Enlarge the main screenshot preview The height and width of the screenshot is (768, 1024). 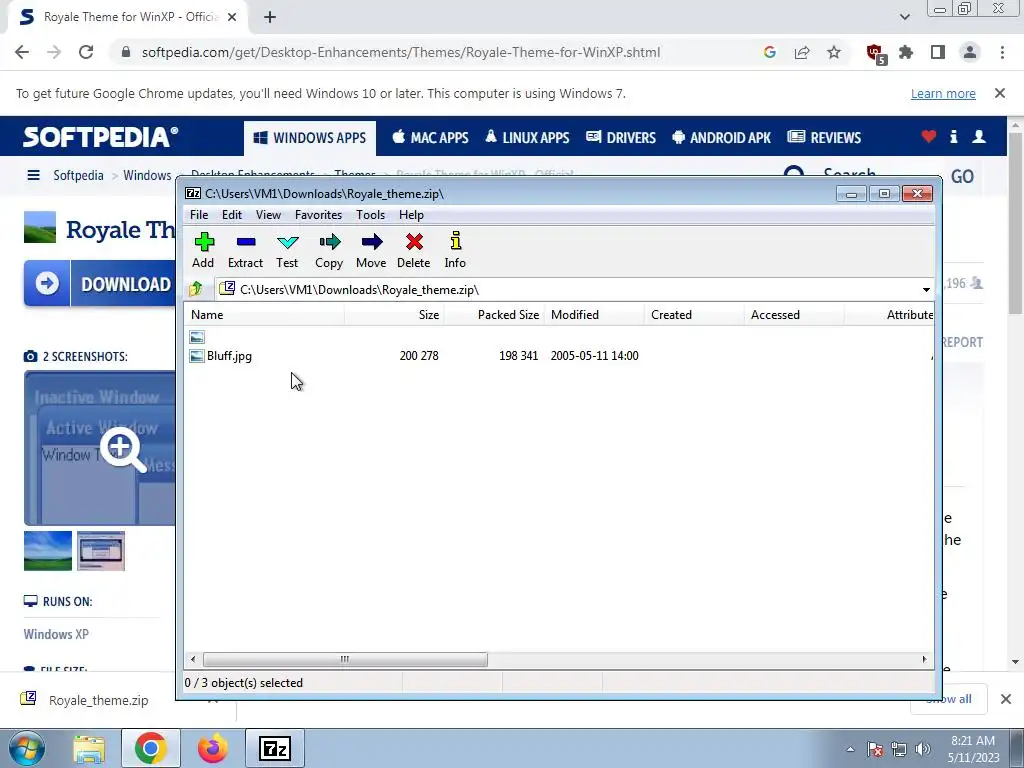click(x=100, y=448)
